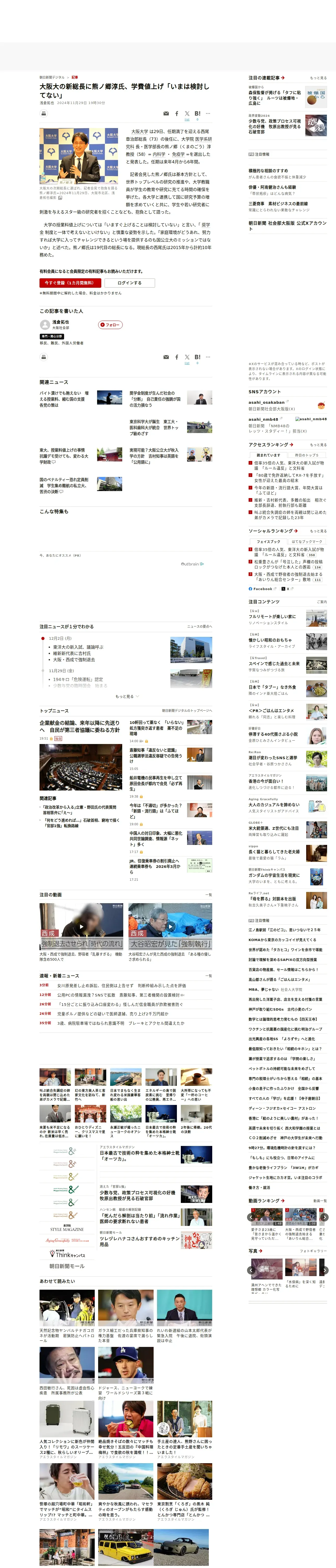336x1568 pixels.
Task: Open parliament chamber top news photo
Action: click(x=81, y=767)
